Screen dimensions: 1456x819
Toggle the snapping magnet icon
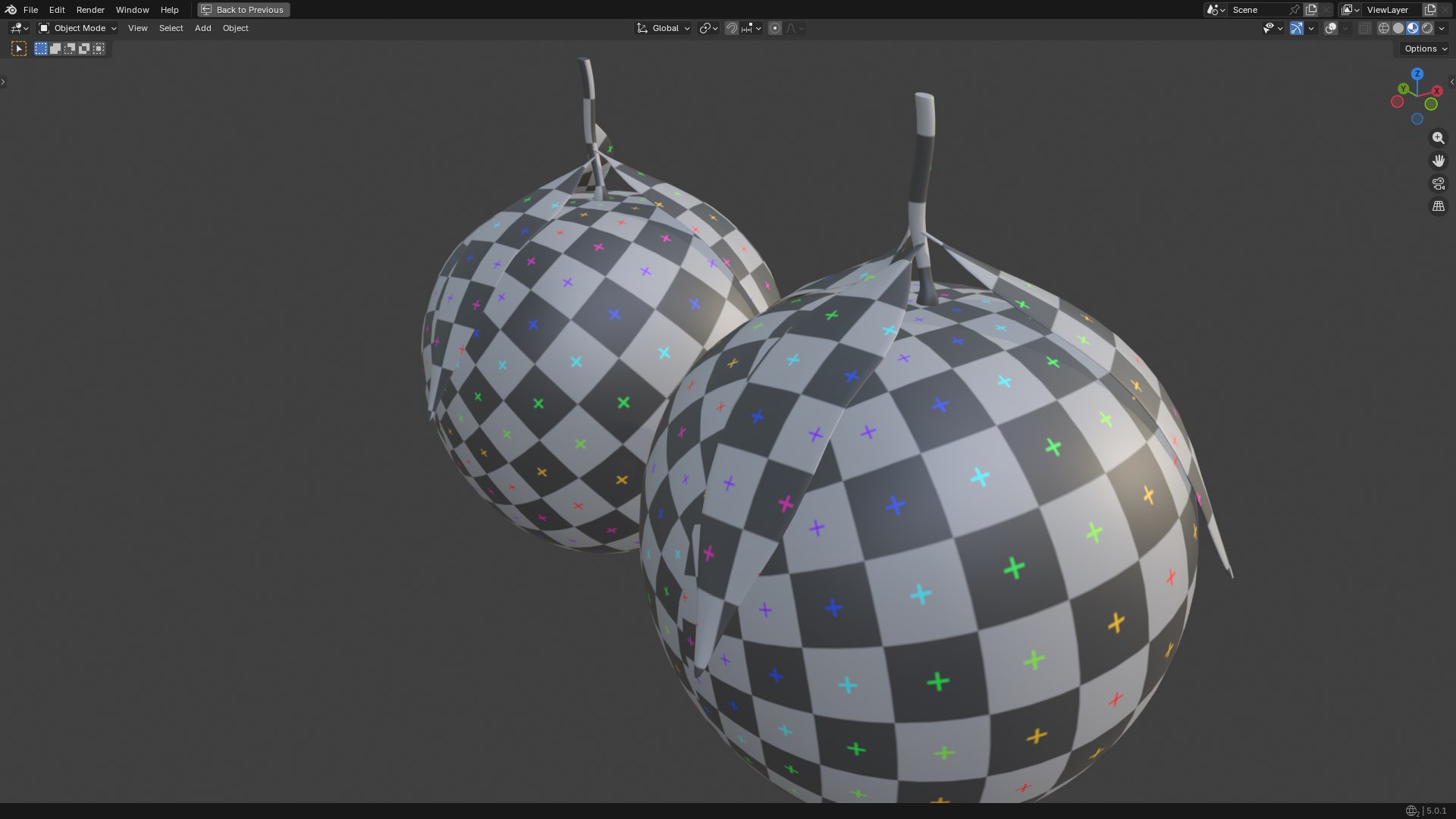(x=732, y=28)
